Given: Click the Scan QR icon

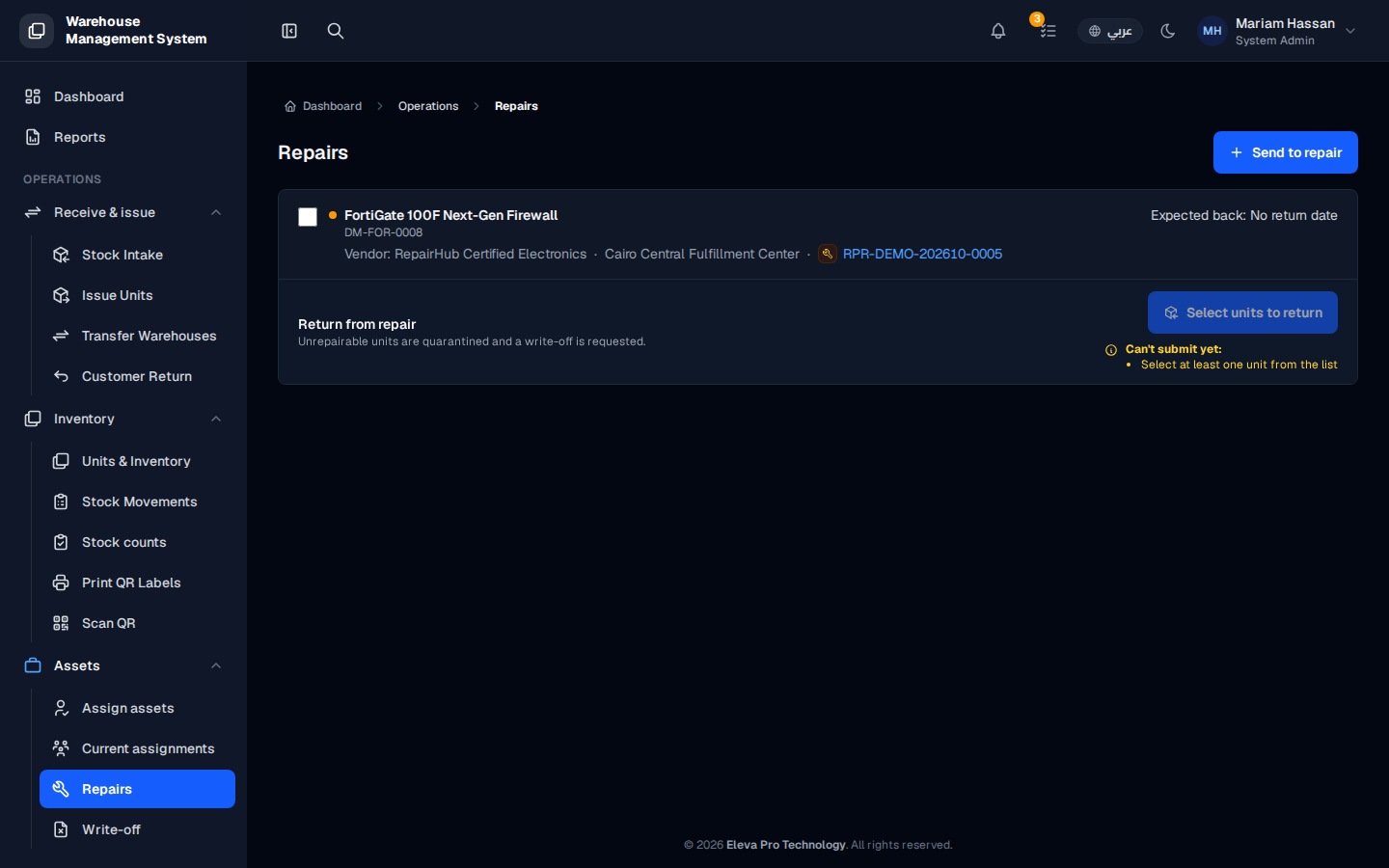Looking at the screenshot, I should (61, 623).
